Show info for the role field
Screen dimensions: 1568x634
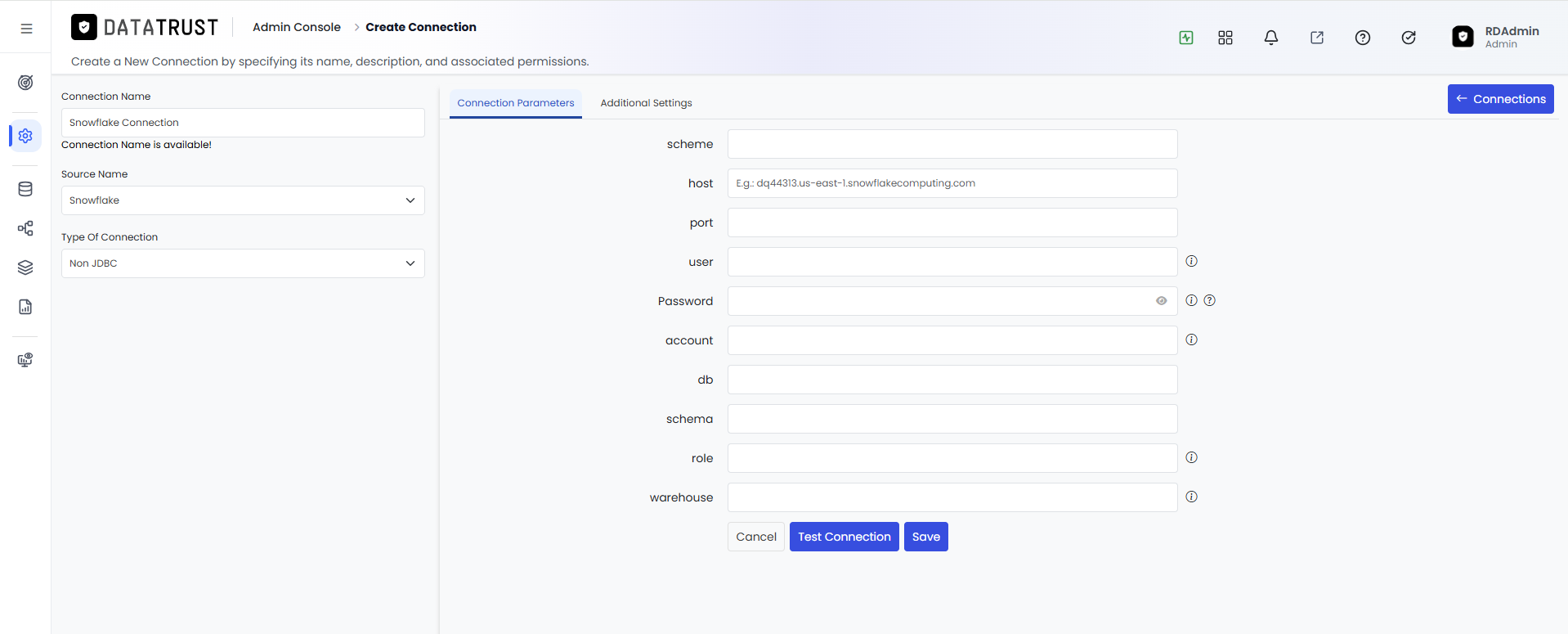coord(1192,457)
